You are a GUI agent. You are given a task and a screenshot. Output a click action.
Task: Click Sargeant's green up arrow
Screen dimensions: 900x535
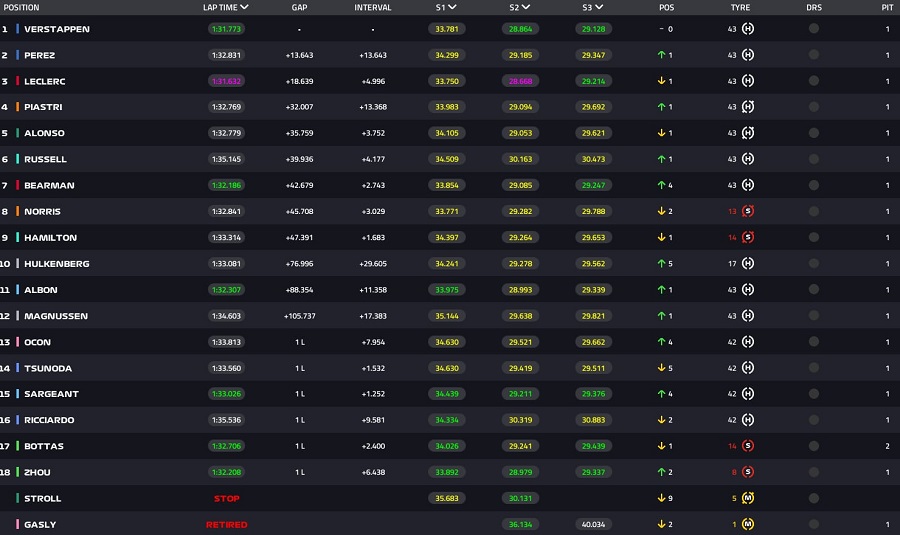tap(661, 394)
